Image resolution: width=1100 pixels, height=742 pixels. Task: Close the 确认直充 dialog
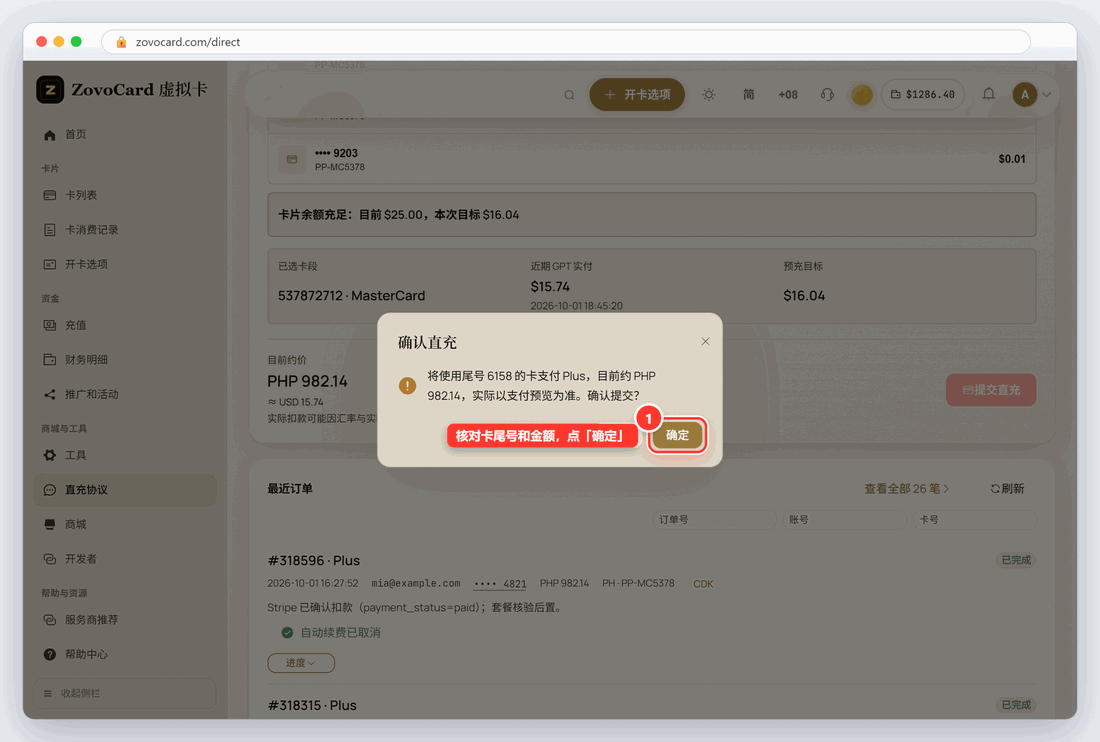pyautogui.click(x=705, y=342)
